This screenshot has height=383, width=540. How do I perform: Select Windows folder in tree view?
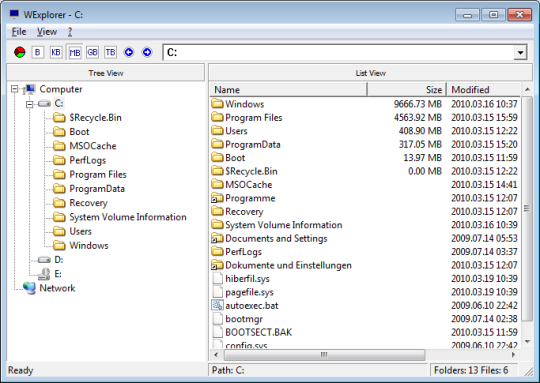89,246
